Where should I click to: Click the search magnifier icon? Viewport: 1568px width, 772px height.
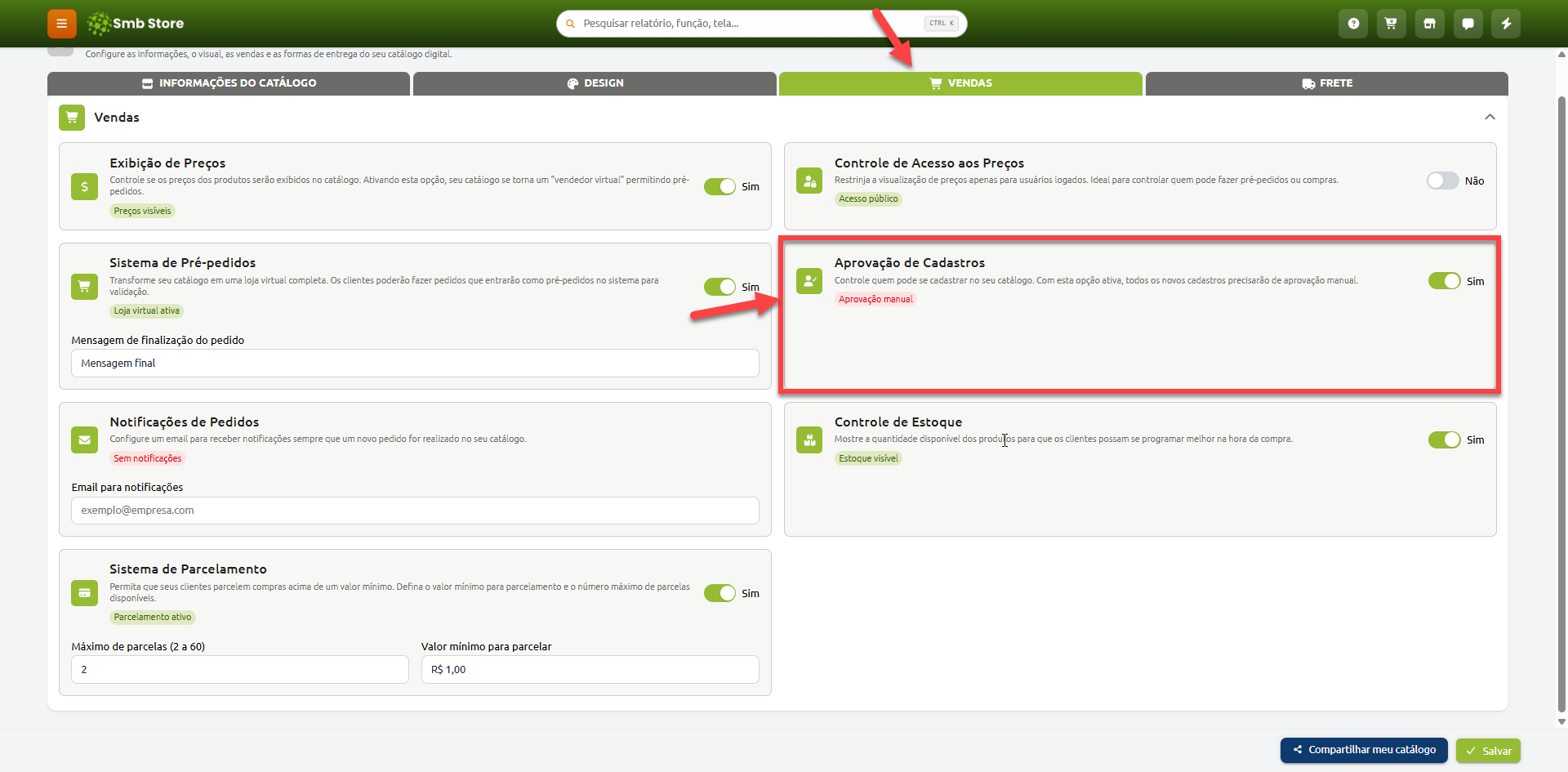point(570,24)
